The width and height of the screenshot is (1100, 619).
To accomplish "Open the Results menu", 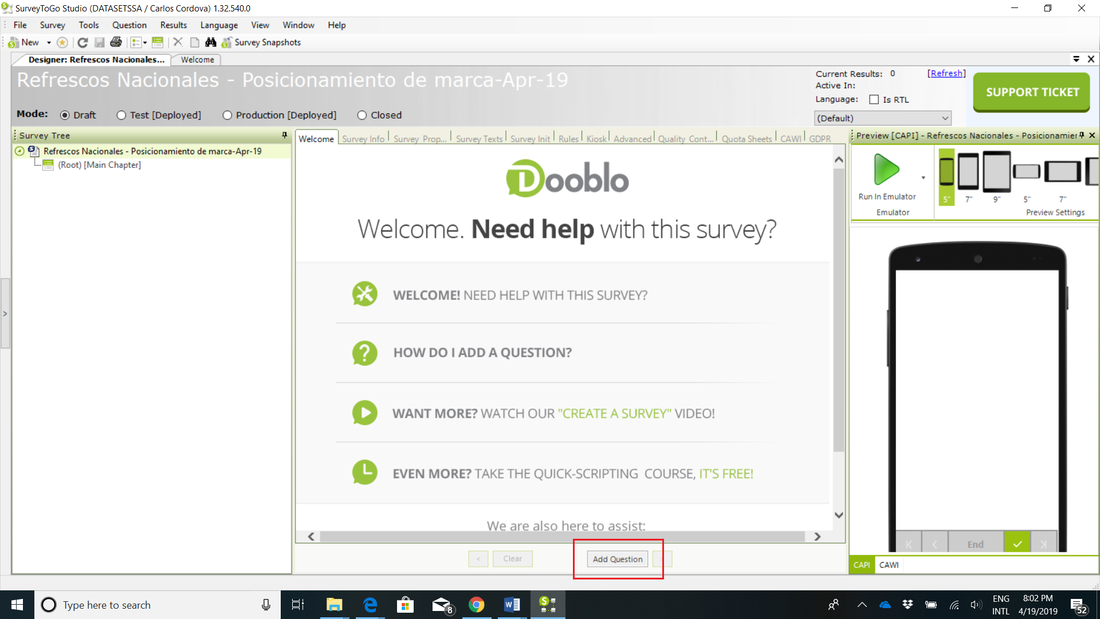I will click(173, 25).
